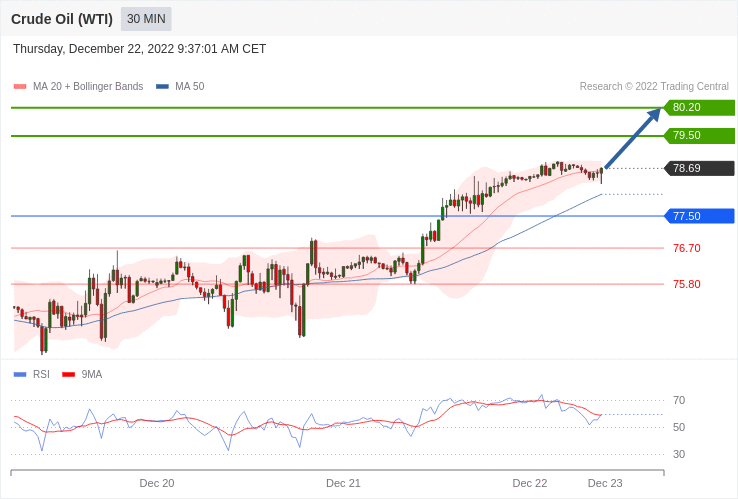Click the 79.50 green resistance price tag
Screen dimensions: 738x500
[699, 136]
